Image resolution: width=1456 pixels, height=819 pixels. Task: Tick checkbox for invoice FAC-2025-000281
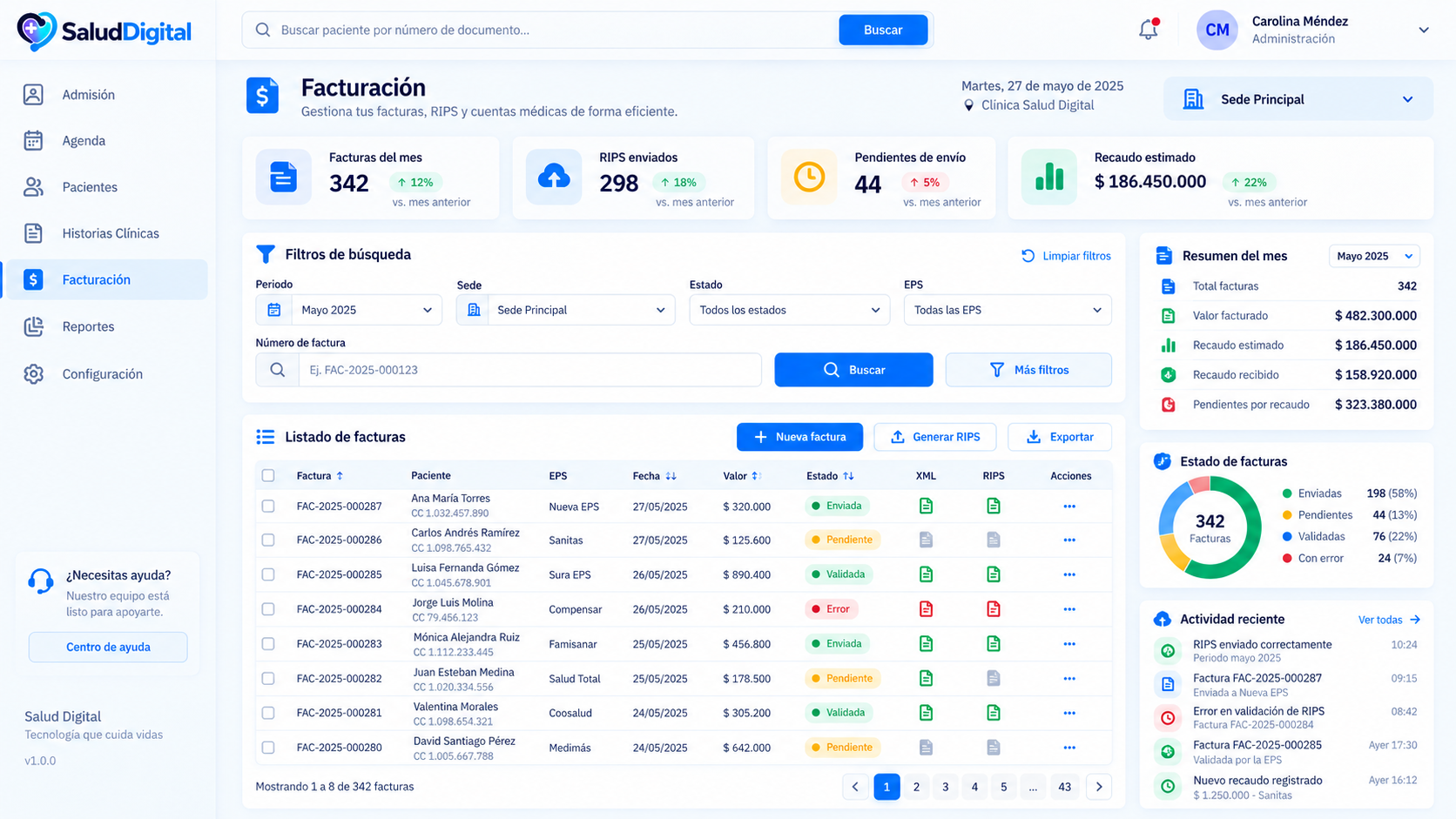click(x=268, y=713)
